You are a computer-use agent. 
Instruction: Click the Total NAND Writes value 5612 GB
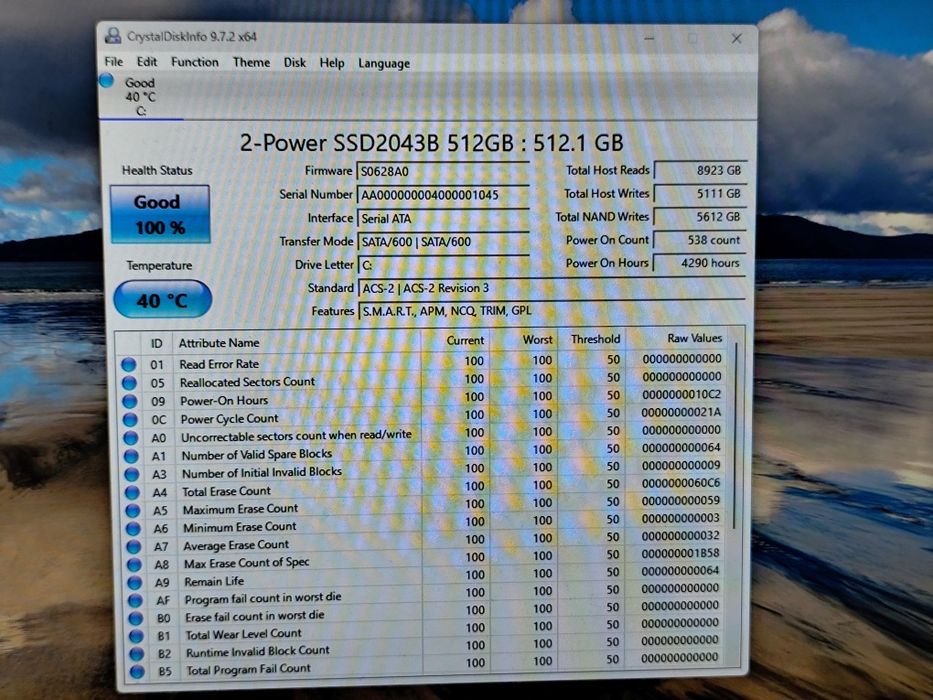click(700, 217)
